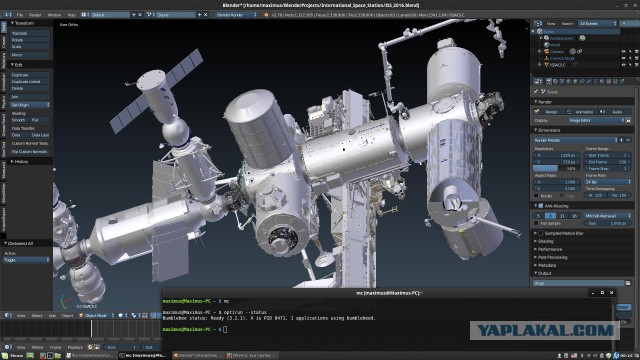Open the Display Image Editor dropdown
Image resolution: width=640 pixels, height=360 pixels.
coord(596,120)
